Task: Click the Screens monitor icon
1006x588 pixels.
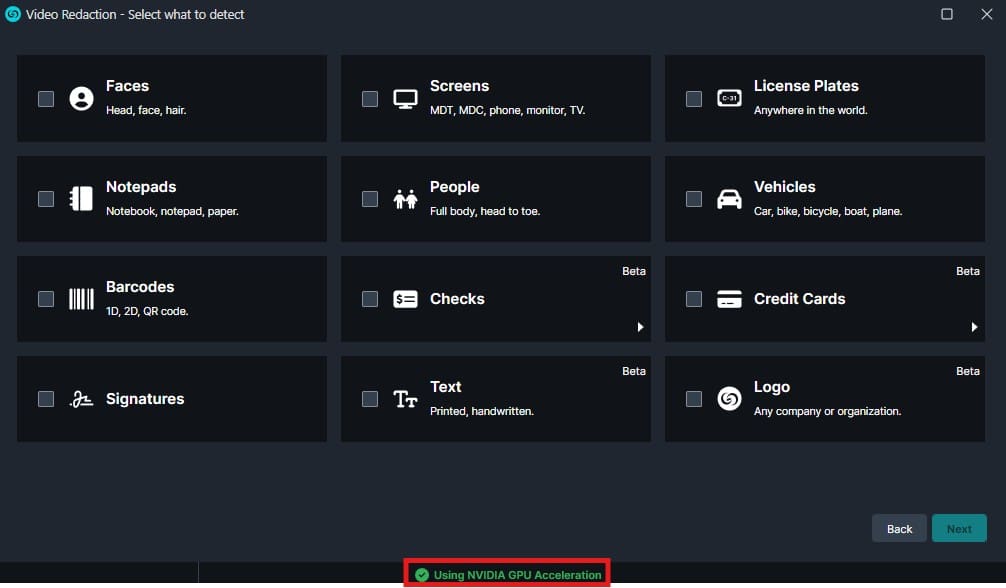Action: pyautogui.click(x=405, y=98)
